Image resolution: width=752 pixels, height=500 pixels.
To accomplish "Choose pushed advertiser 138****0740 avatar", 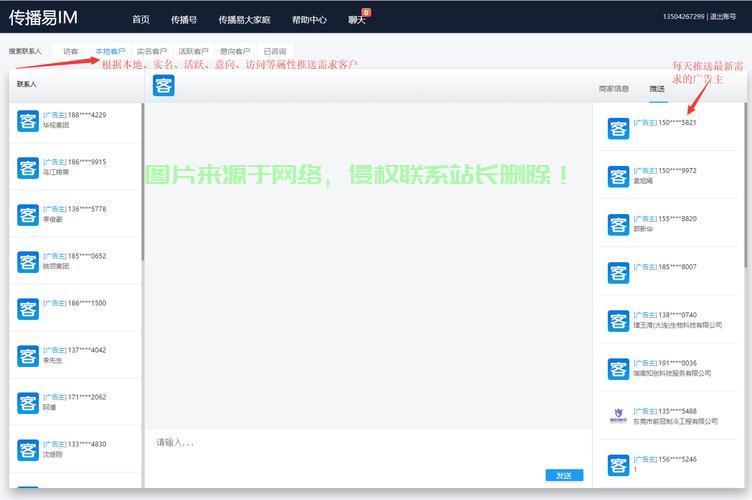I will 618,321.
